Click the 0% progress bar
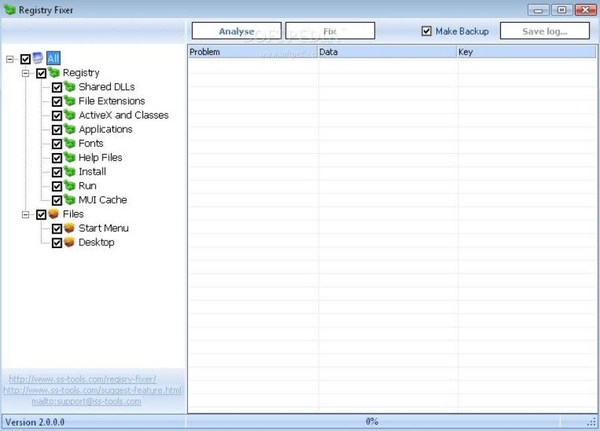This screenshot has width=600, height=431. coord(372,421)
